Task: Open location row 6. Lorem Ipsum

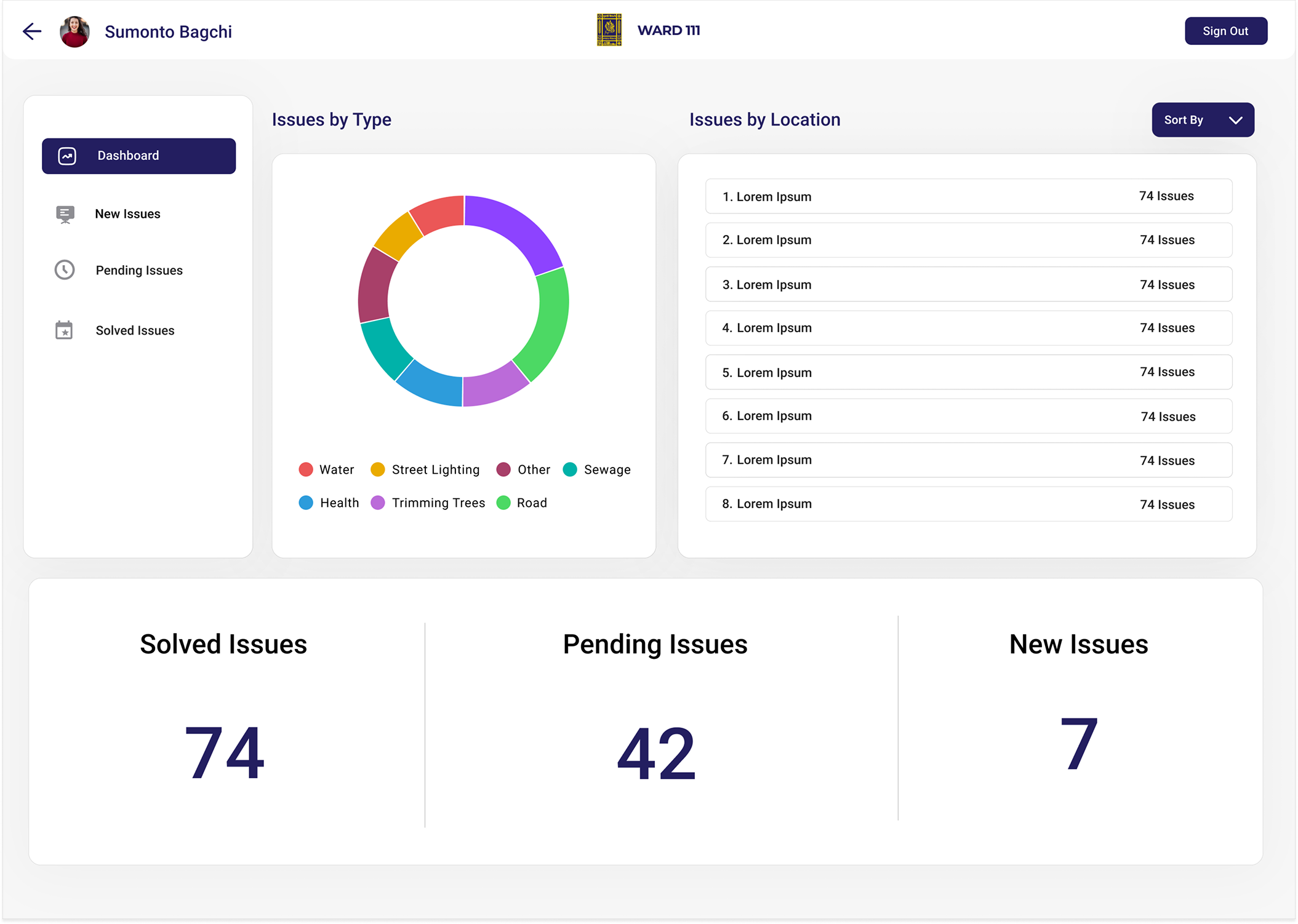Action: [x=968, y=416]
